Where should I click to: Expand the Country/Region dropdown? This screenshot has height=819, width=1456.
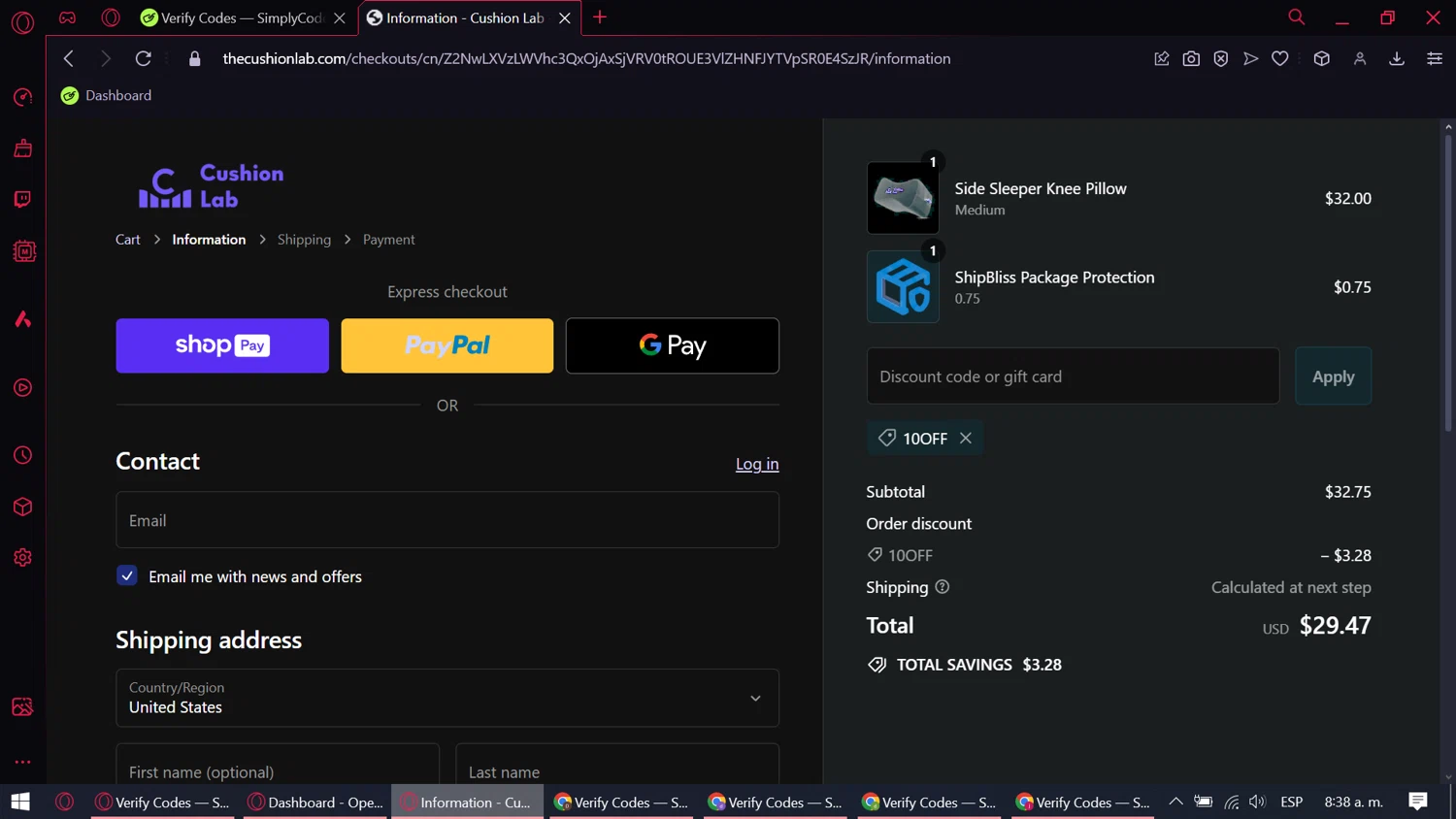(x=447, y=698)
